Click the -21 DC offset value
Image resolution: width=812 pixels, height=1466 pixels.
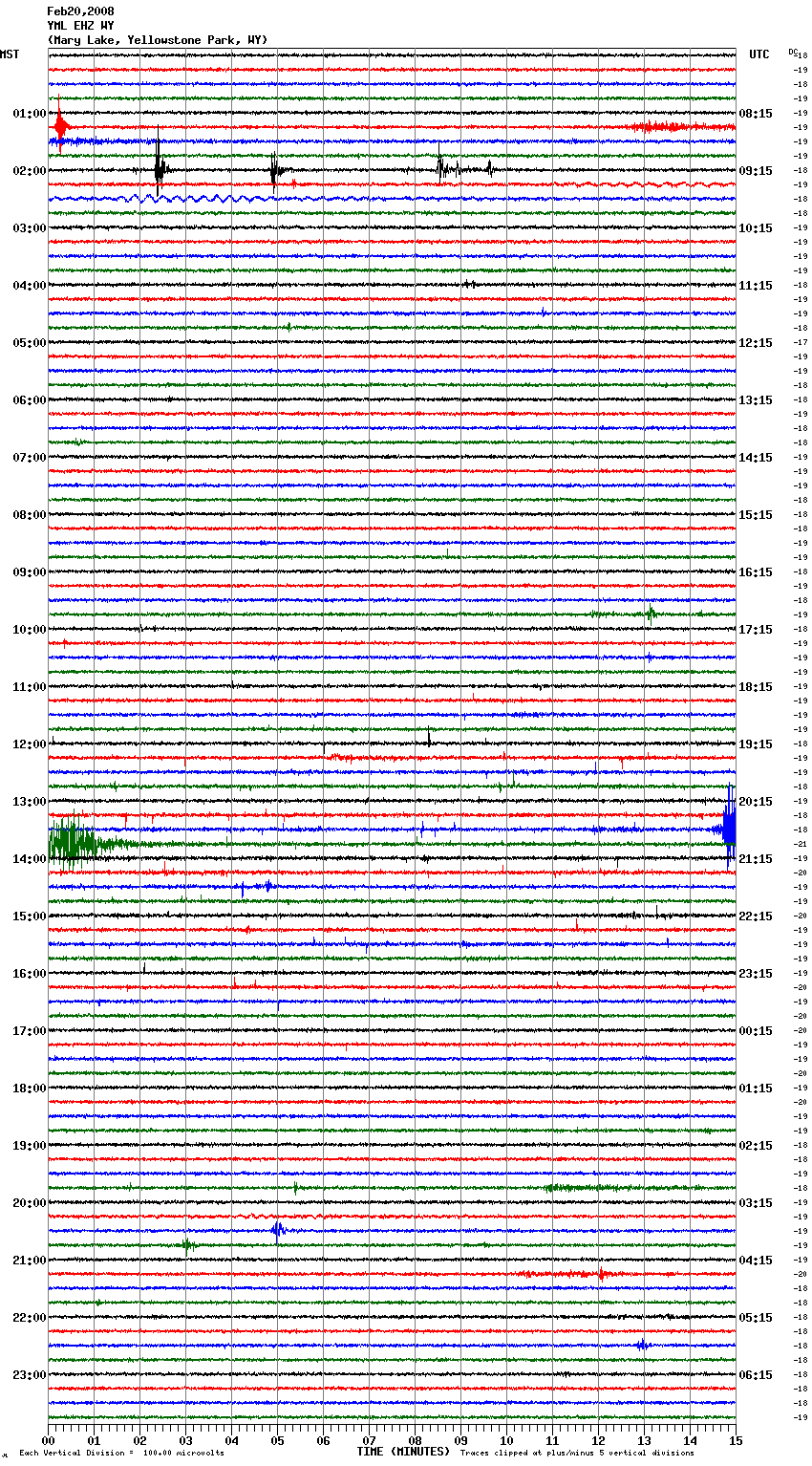(801, 844)
